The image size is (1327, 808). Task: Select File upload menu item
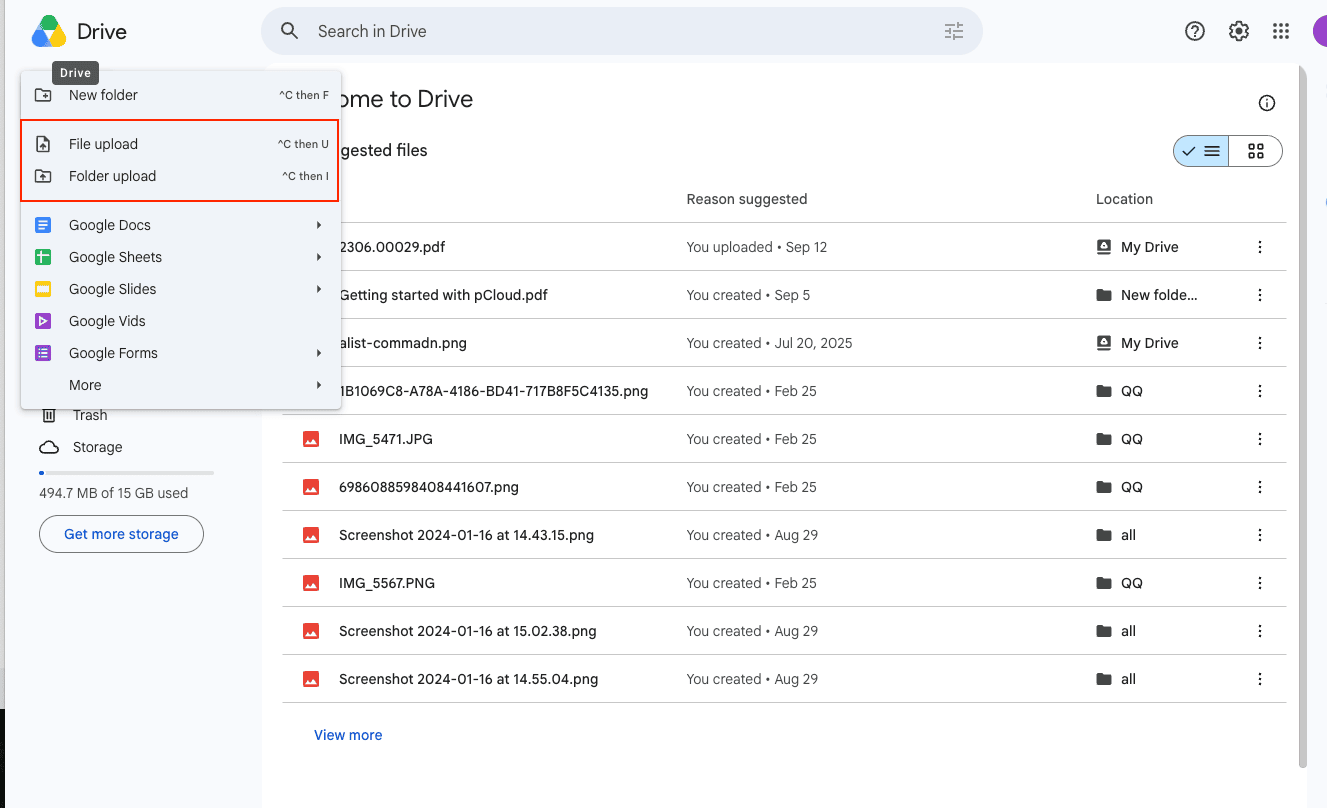[181, 144]
